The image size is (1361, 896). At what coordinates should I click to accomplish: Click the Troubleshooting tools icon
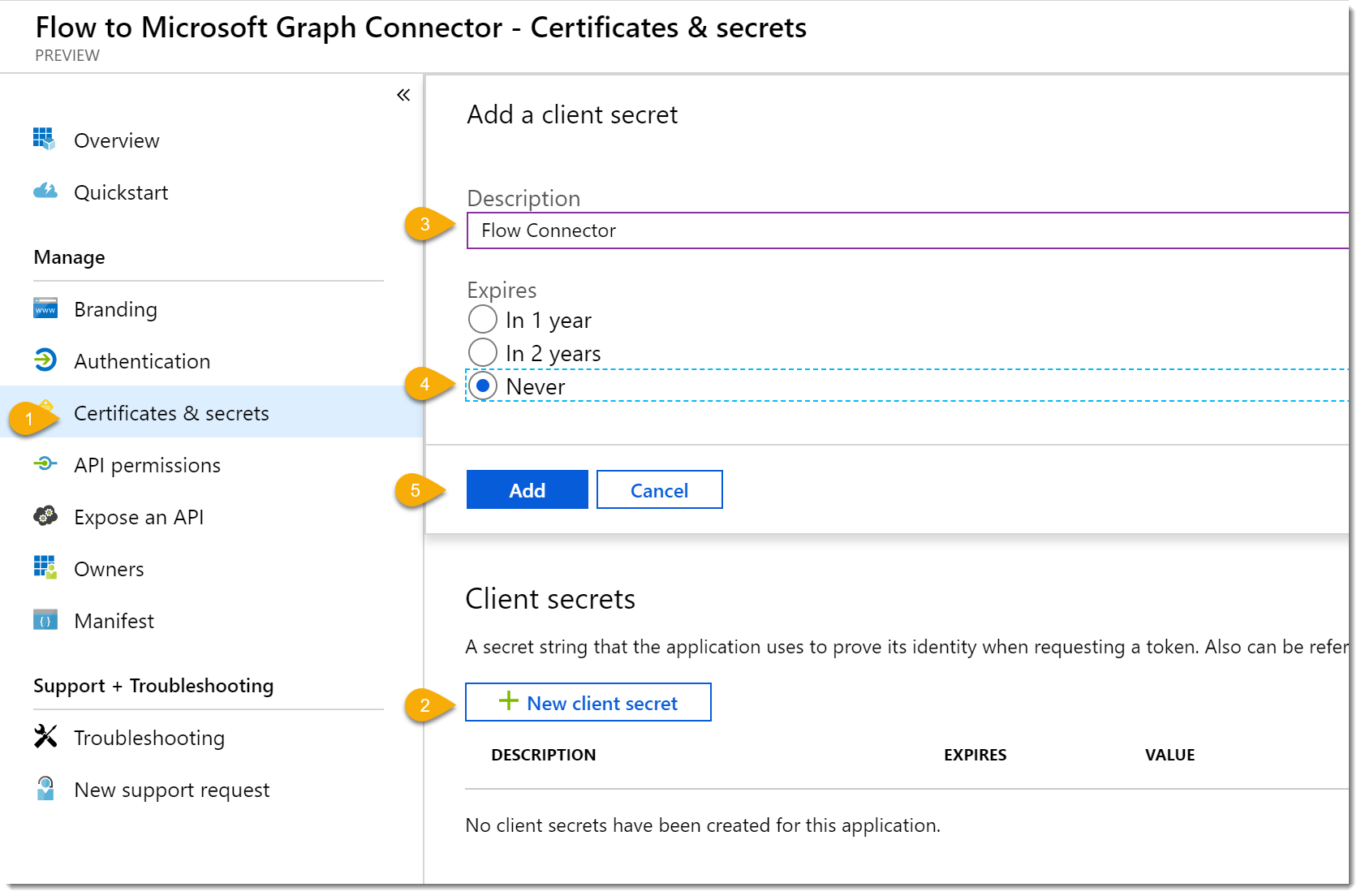(x=45, y=736)
